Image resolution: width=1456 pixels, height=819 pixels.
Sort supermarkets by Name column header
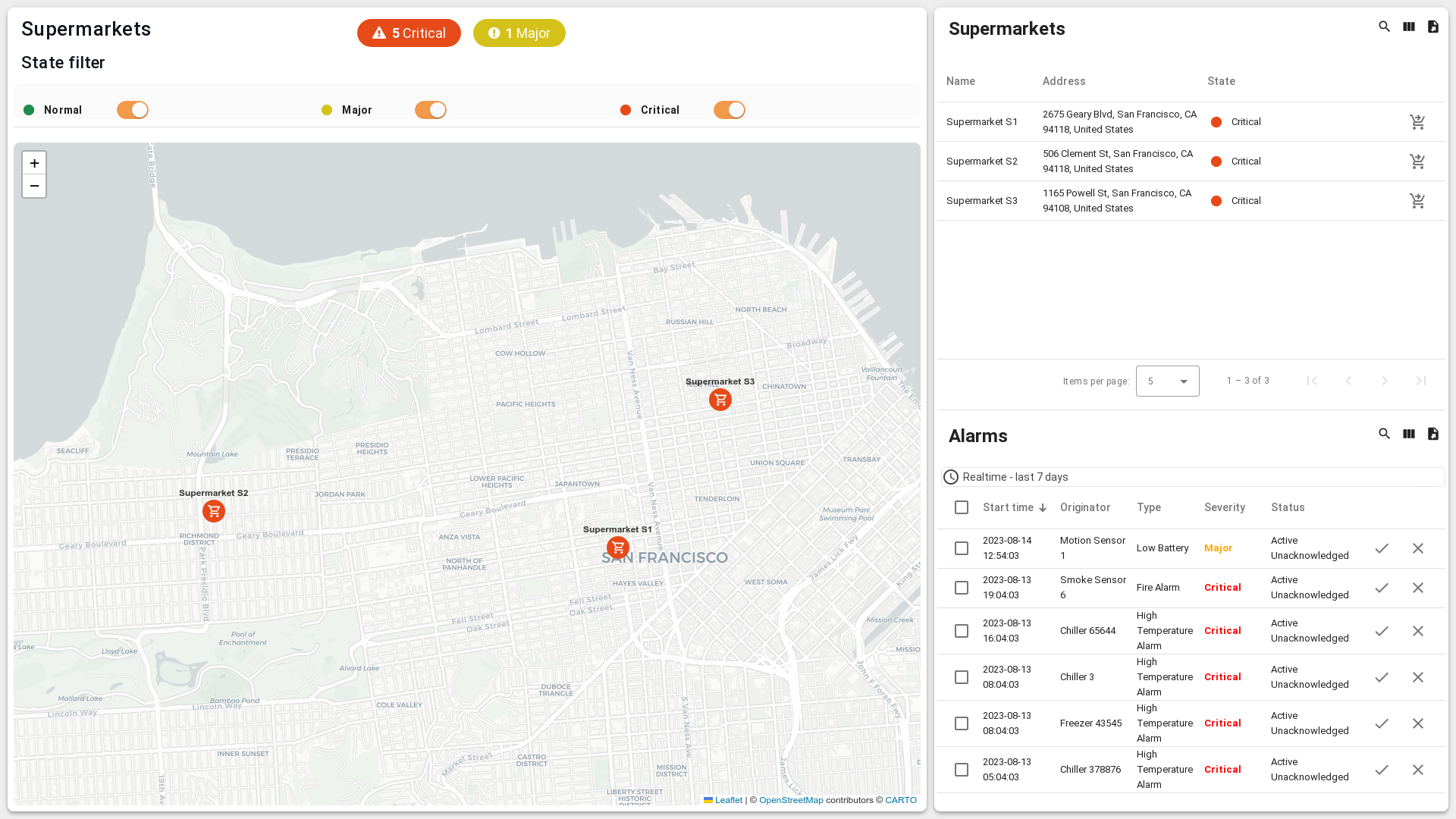click(x=960, y=81)
